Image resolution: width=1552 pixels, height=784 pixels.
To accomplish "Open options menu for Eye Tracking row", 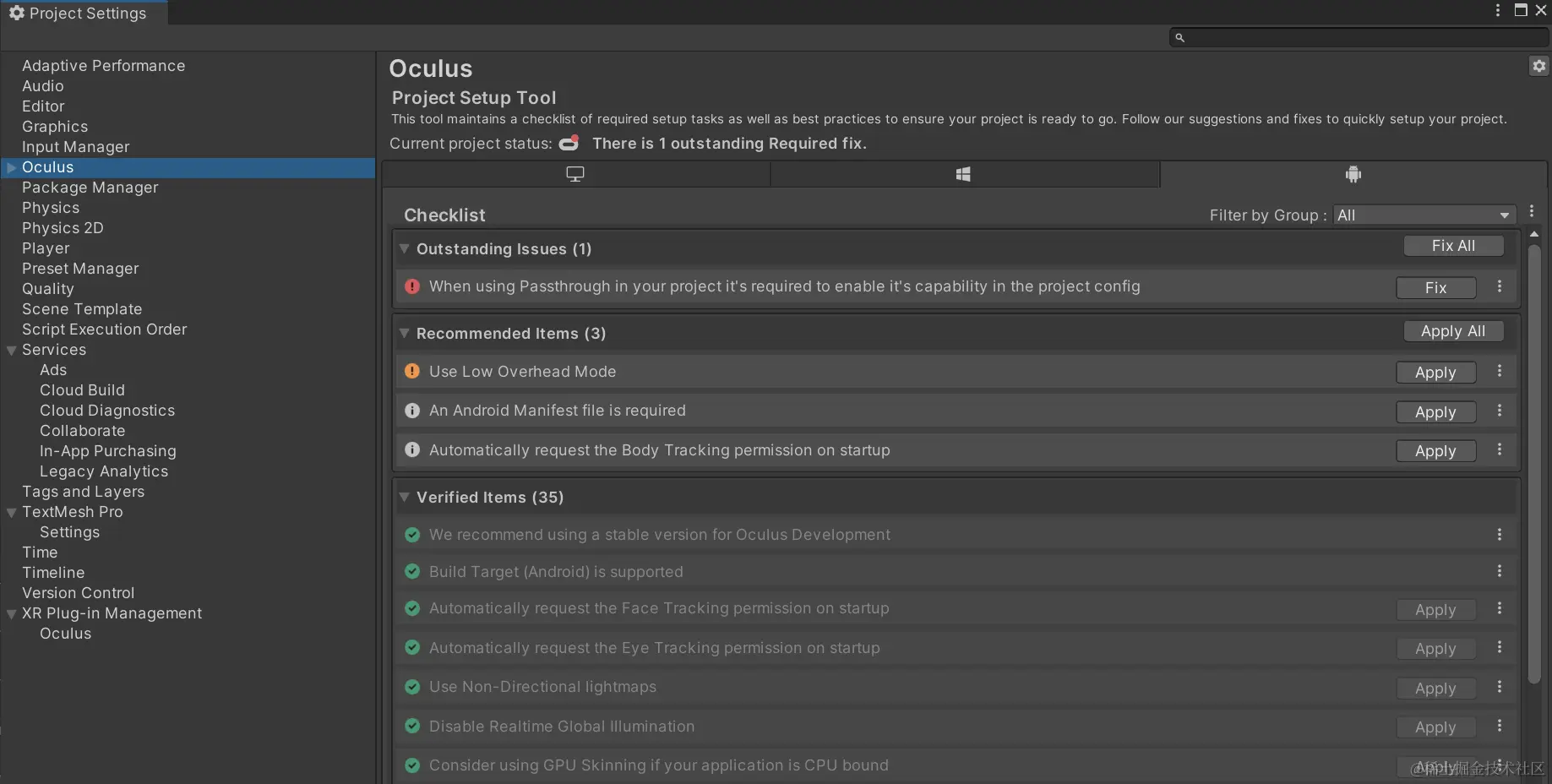I will (x=1500, y=647).
